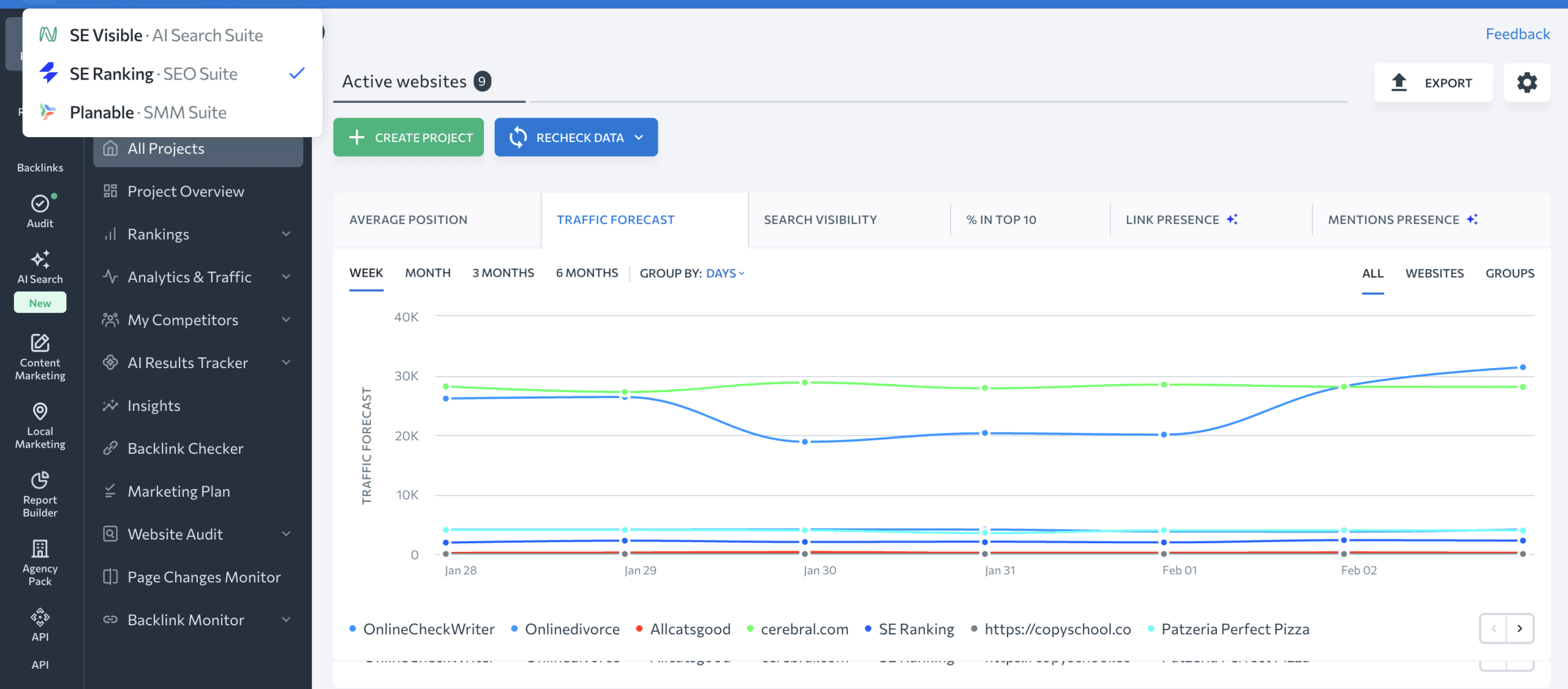Select SE Visible AI Search Suite
1568x689 pixels.
coord(166,36)
